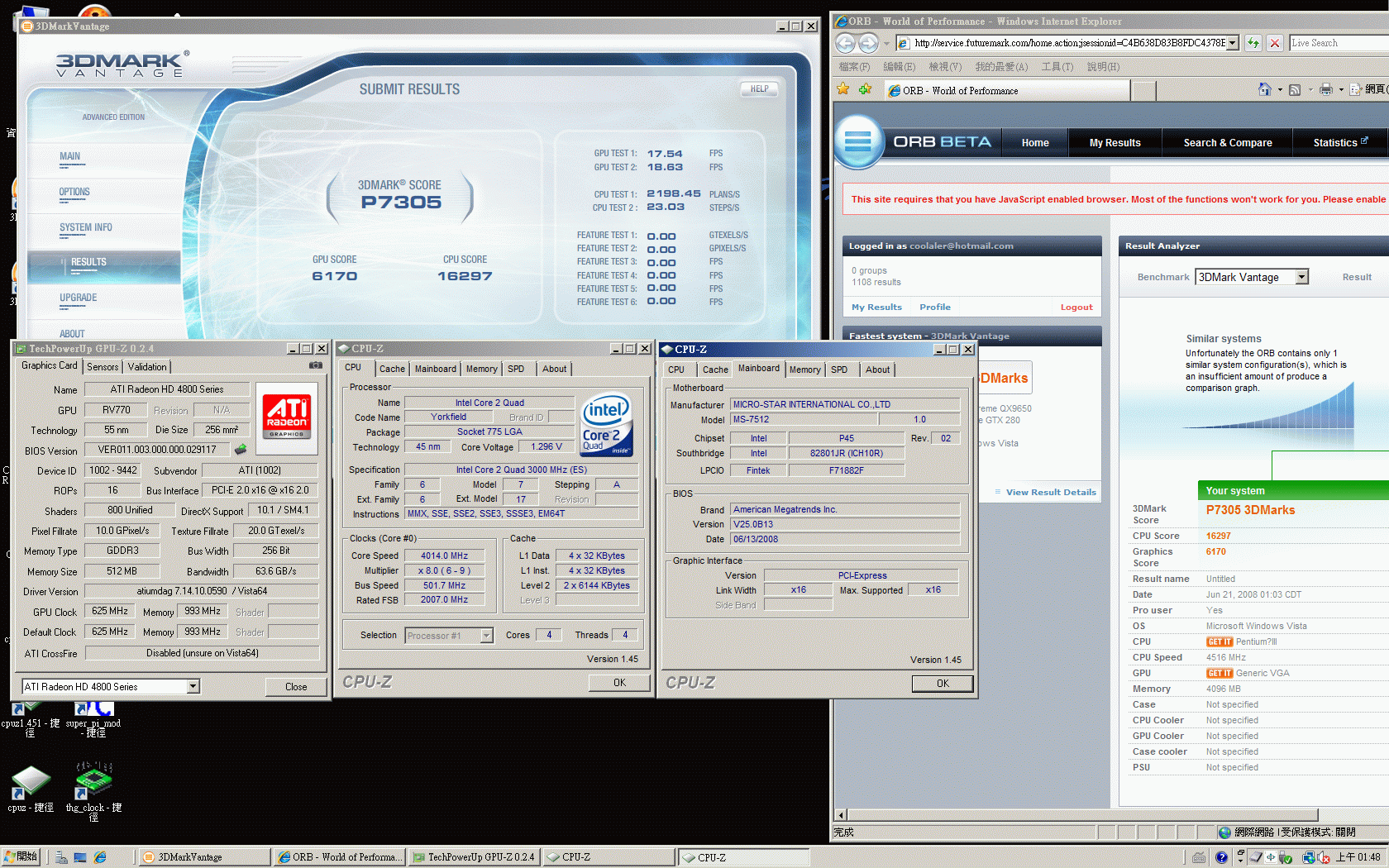
Task: Open the Benchmark 3DMark Vantage dropdown
Action: (x=1302, y=277)
